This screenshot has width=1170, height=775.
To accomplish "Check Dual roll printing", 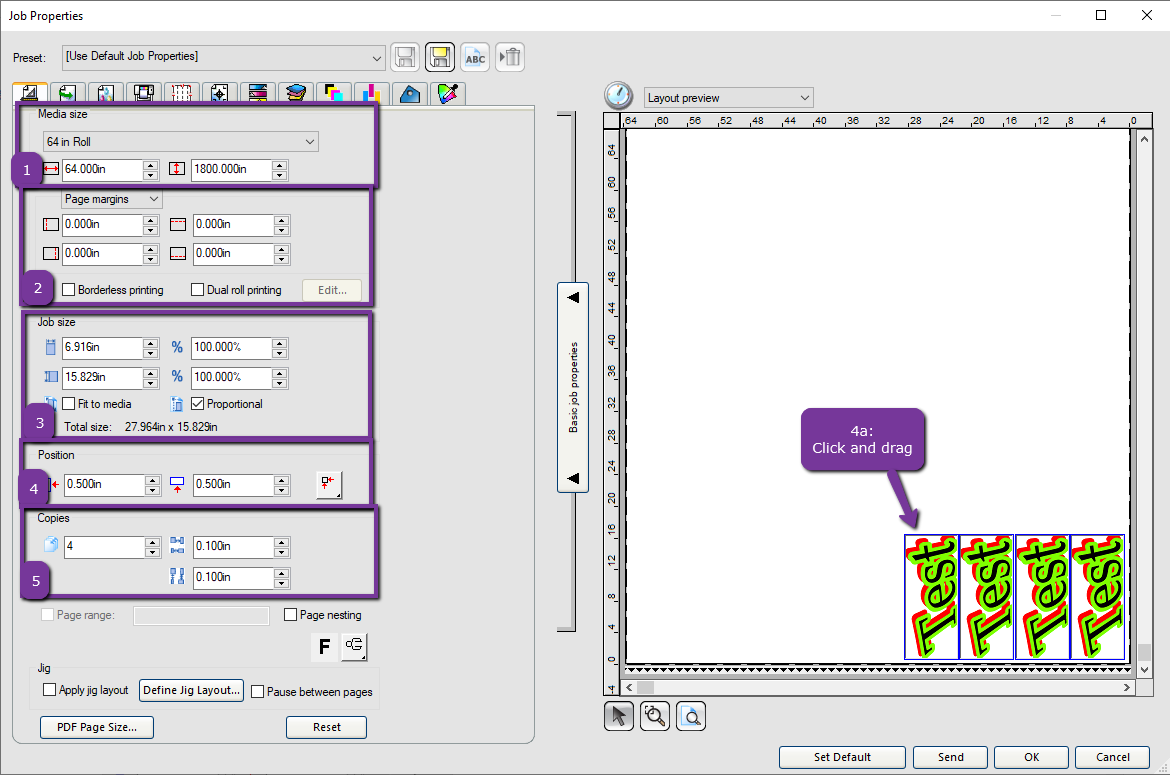I will pos(197,289).
